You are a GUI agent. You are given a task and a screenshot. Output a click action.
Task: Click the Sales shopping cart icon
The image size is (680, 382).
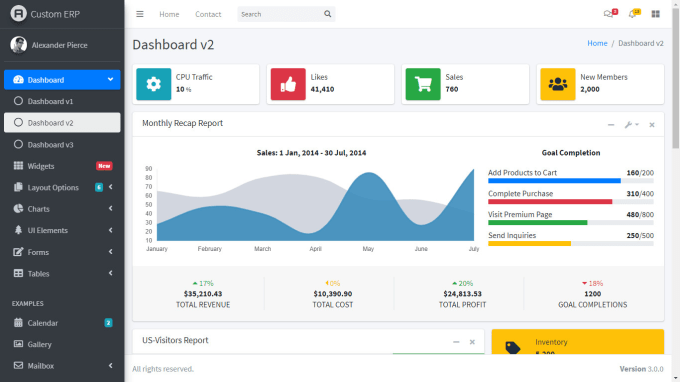pyautogui.click(x=423, y=84)
